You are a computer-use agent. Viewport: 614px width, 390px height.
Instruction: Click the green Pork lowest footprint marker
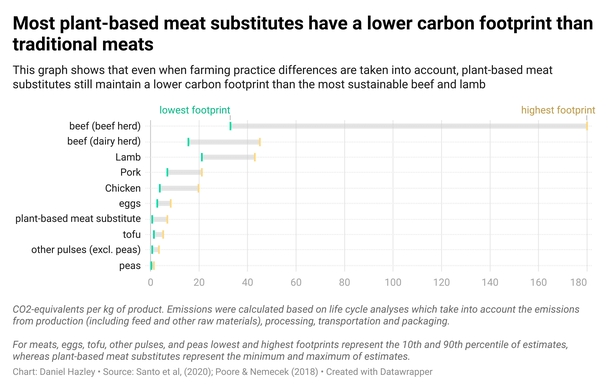pos(167,172)
